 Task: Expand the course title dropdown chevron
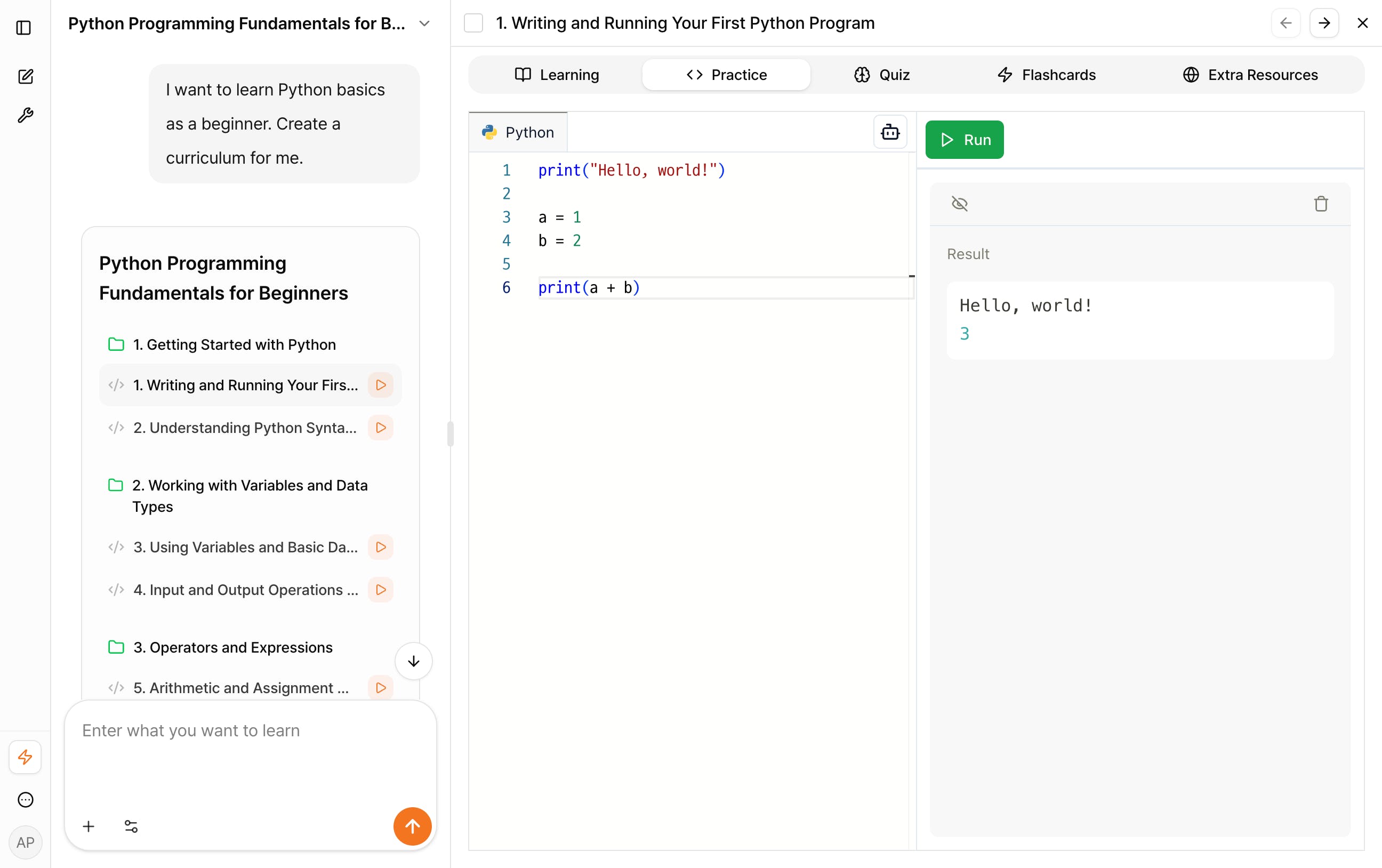click(424, 23)
